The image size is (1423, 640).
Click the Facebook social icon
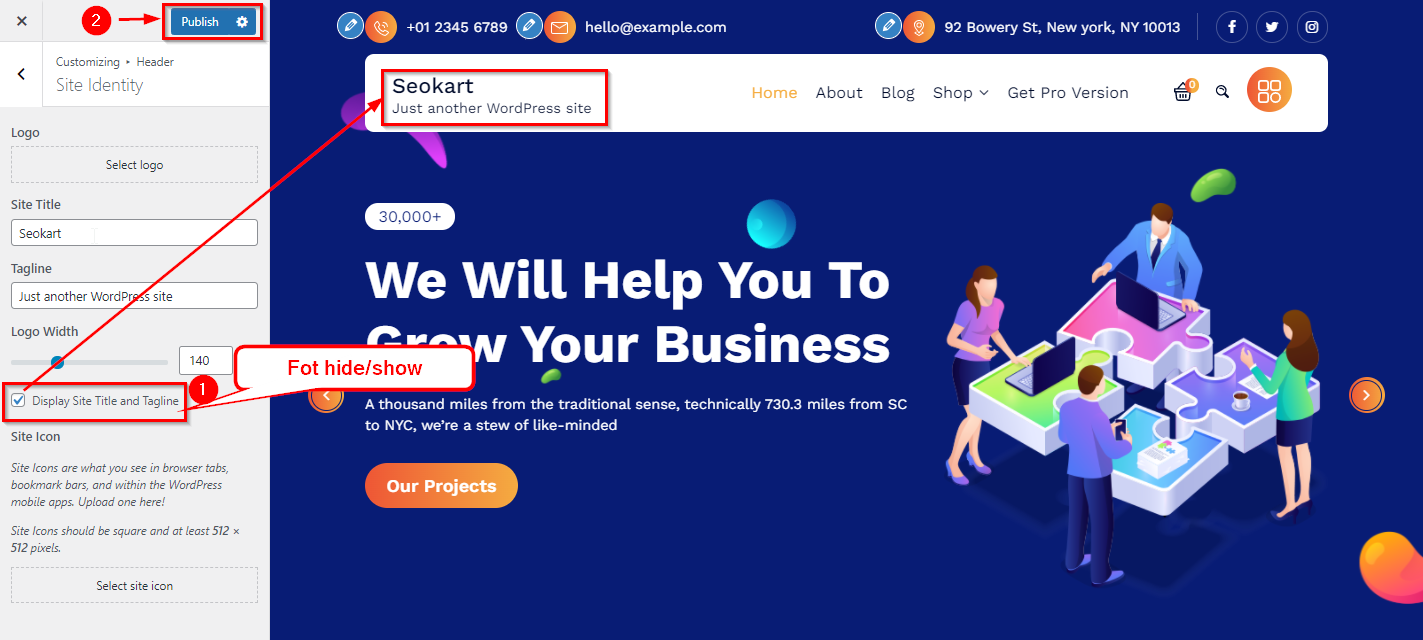tap(1232, 27)
